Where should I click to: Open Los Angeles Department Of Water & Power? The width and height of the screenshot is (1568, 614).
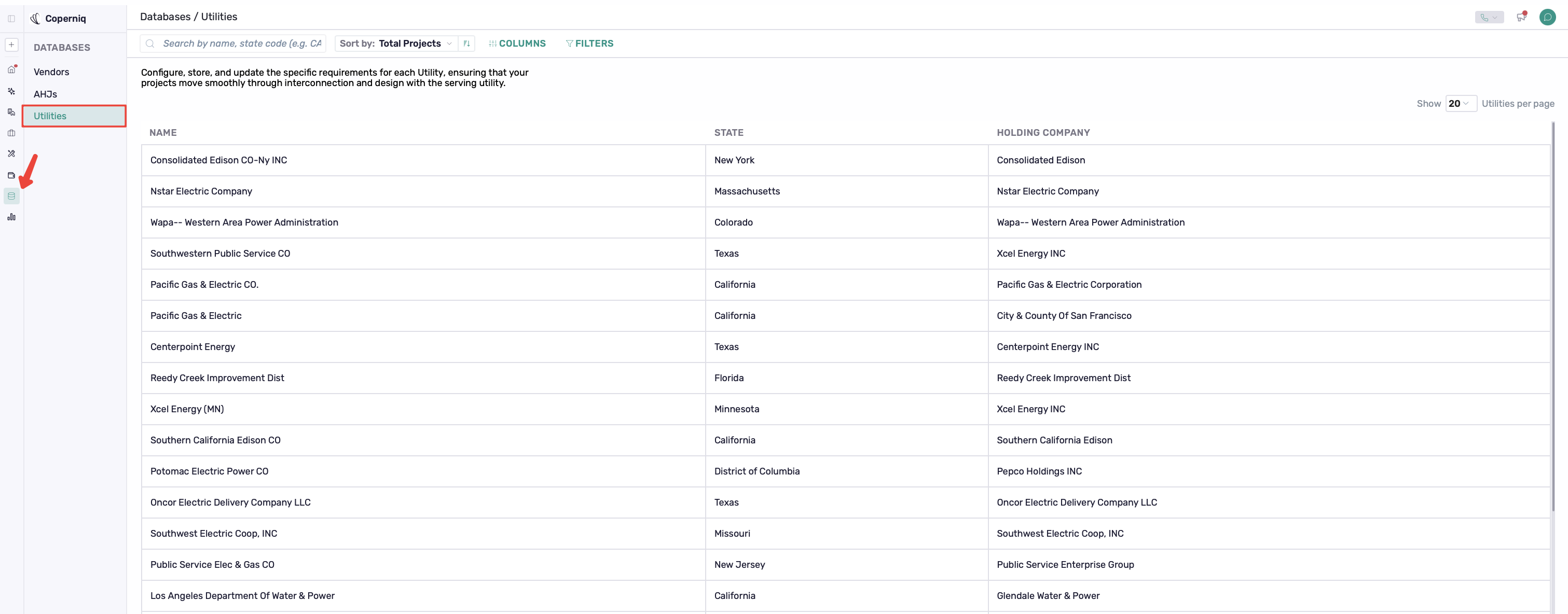[242, 596]
